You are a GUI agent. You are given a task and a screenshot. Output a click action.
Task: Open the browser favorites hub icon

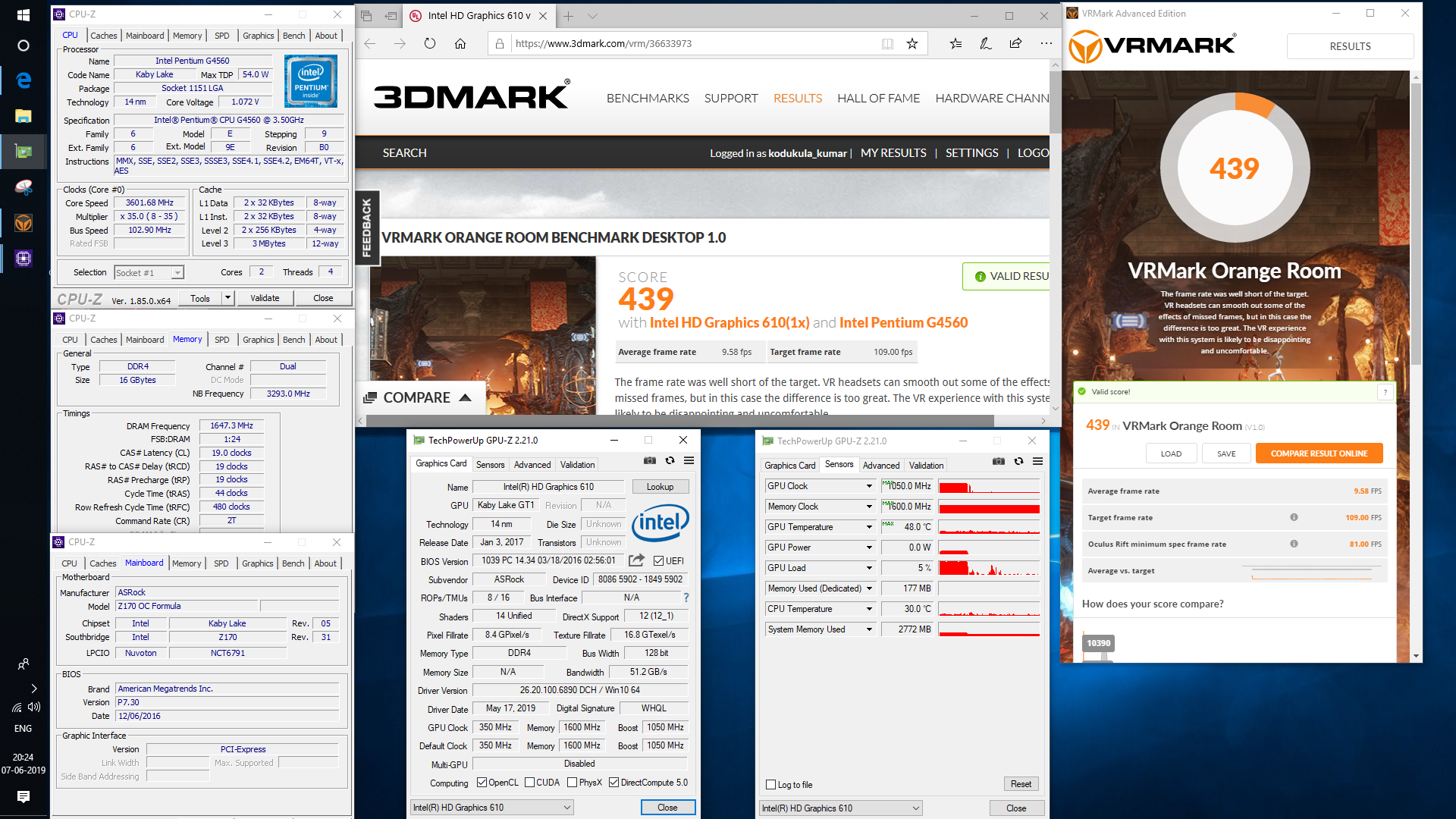(955, 43)
